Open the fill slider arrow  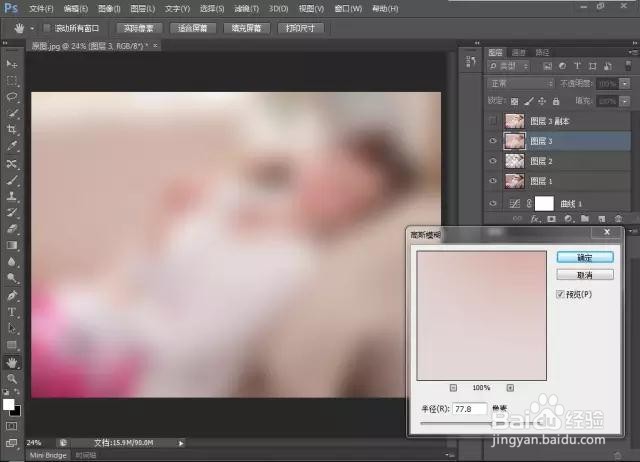coord(625,101)
